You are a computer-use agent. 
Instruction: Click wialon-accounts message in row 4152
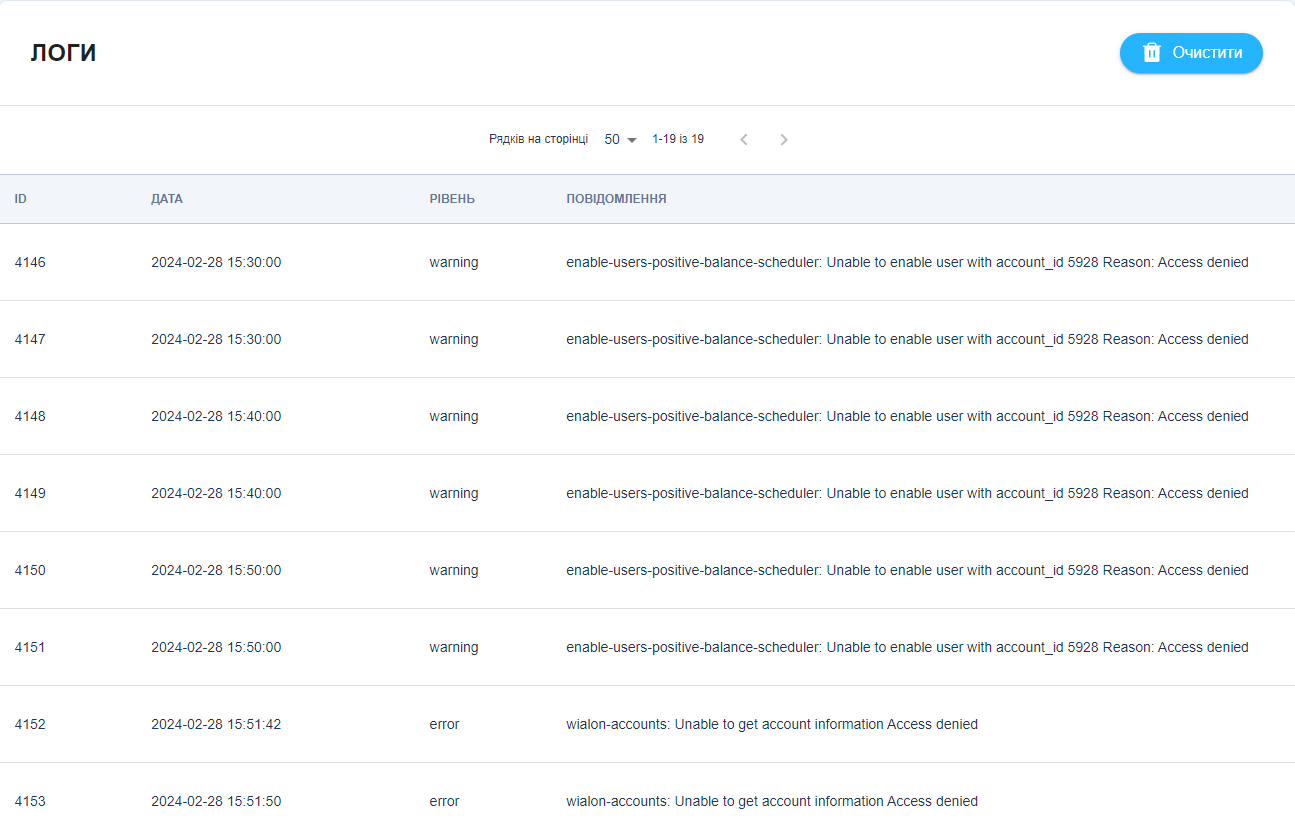tap(772, 724)
